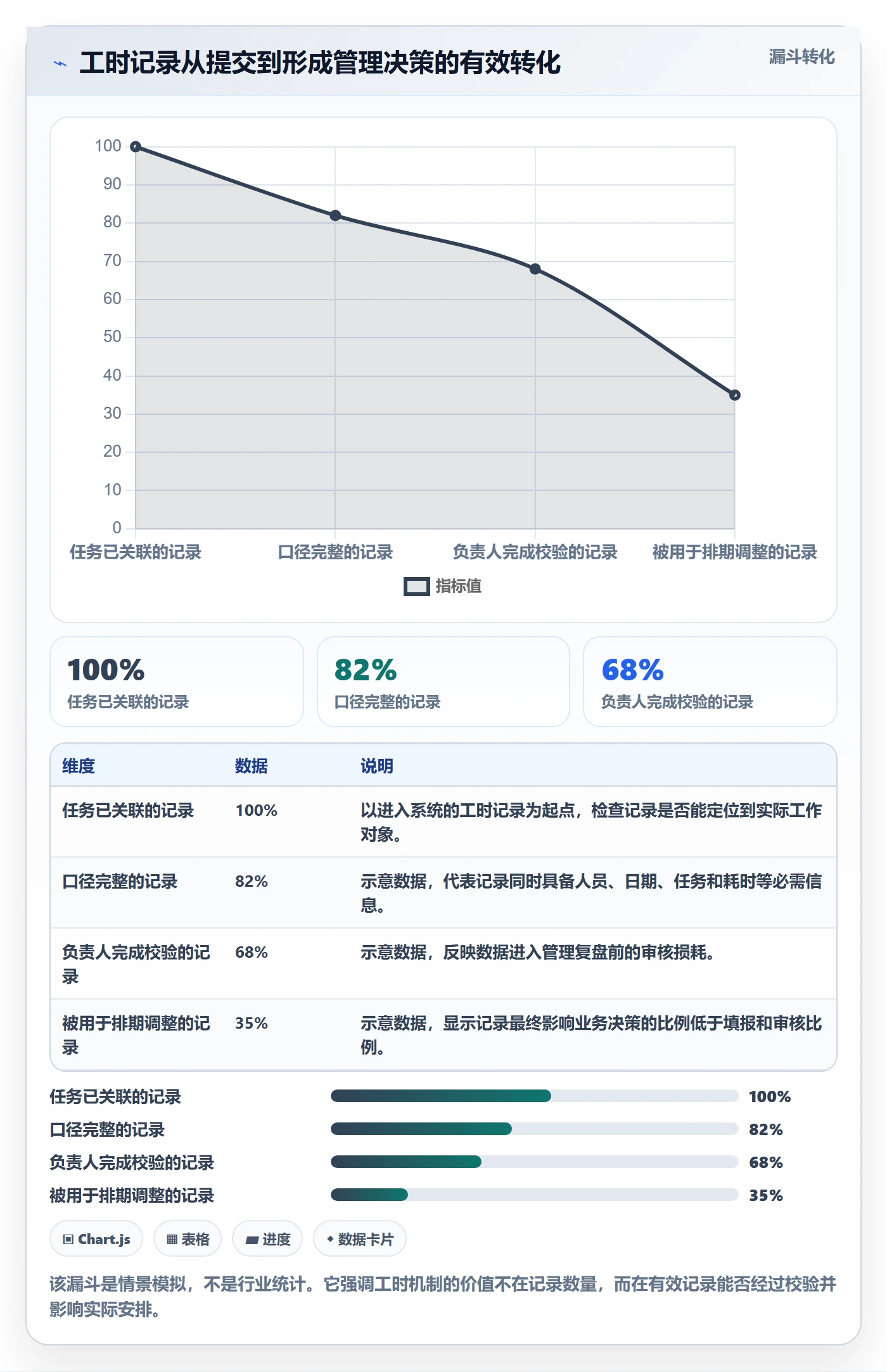Open the 82% data card

443,682
